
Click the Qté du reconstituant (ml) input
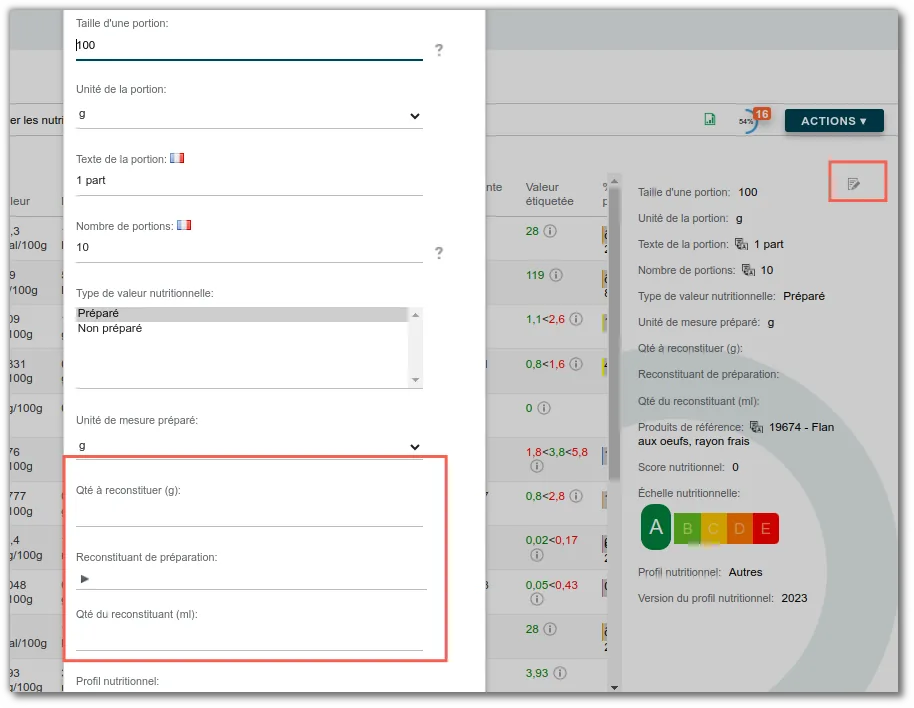pyautogui.click(x=249, y=637)
